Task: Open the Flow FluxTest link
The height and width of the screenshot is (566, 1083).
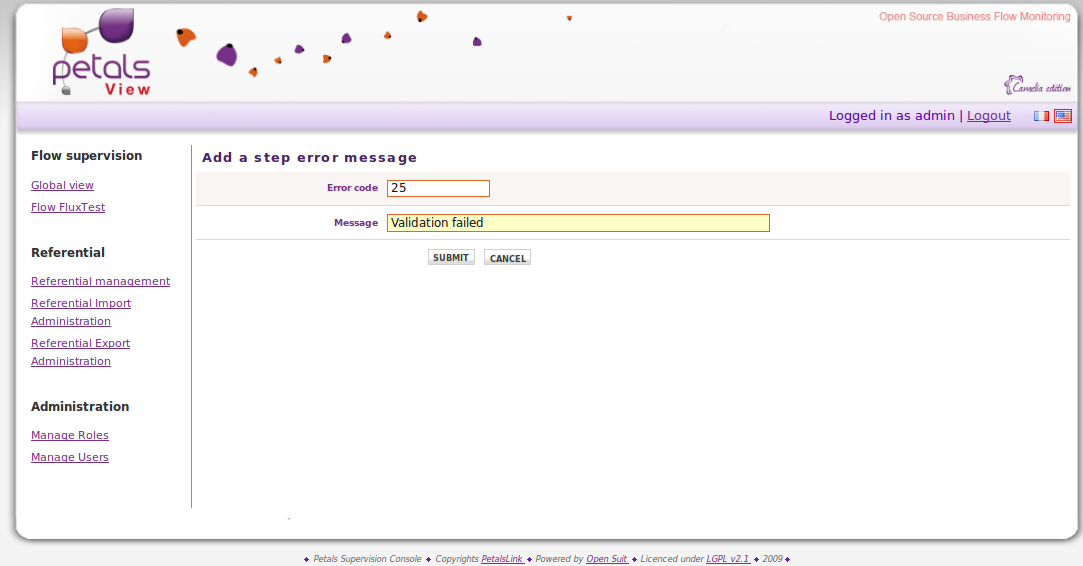Action: click(x=68, y=207)
